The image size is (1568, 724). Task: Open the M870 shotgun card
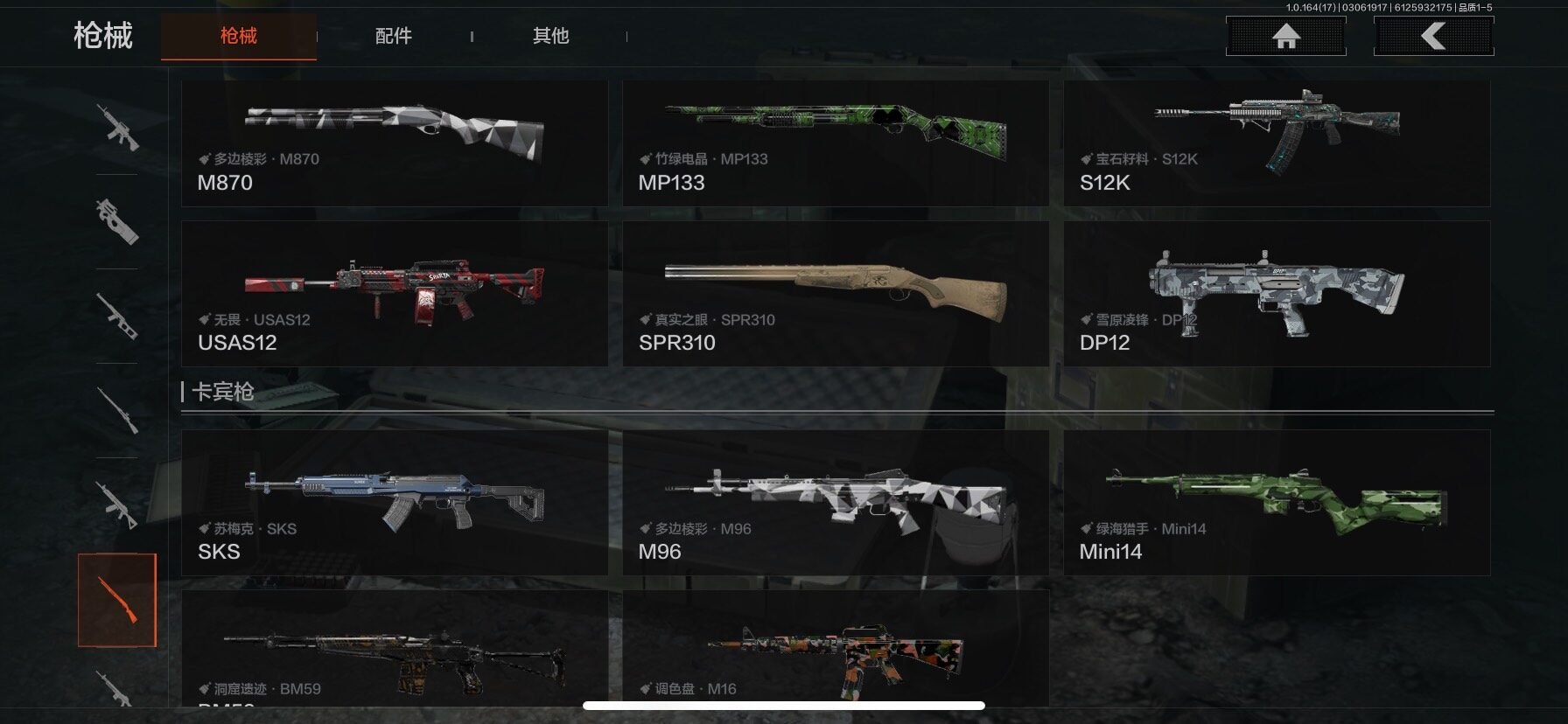pyautogui.click(x=395, y=143)
